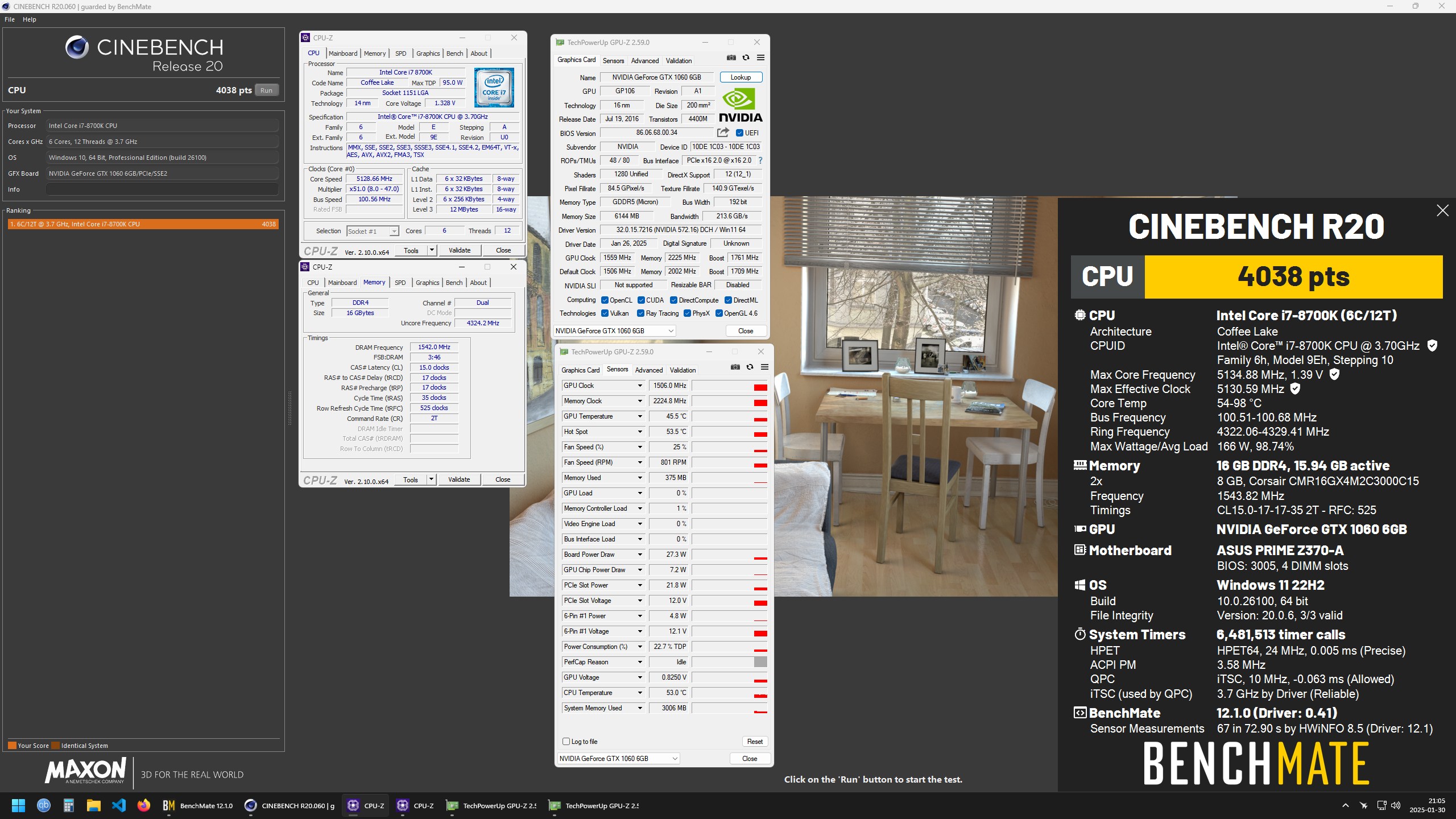This screenshot has width=1456, height=819.
Task: Open hamburger menu in GPU-Z Graphics Card window
Action: click(760, 57)
